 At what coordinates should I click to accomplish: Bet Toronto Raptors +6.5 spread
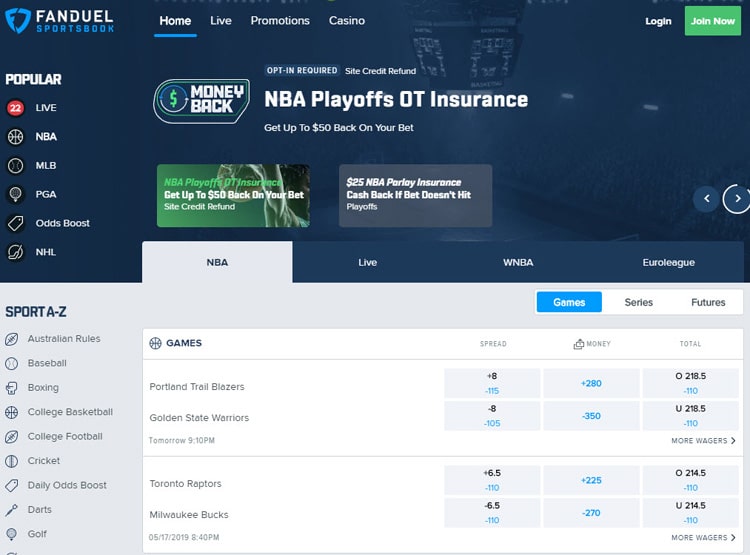point(492,480)
